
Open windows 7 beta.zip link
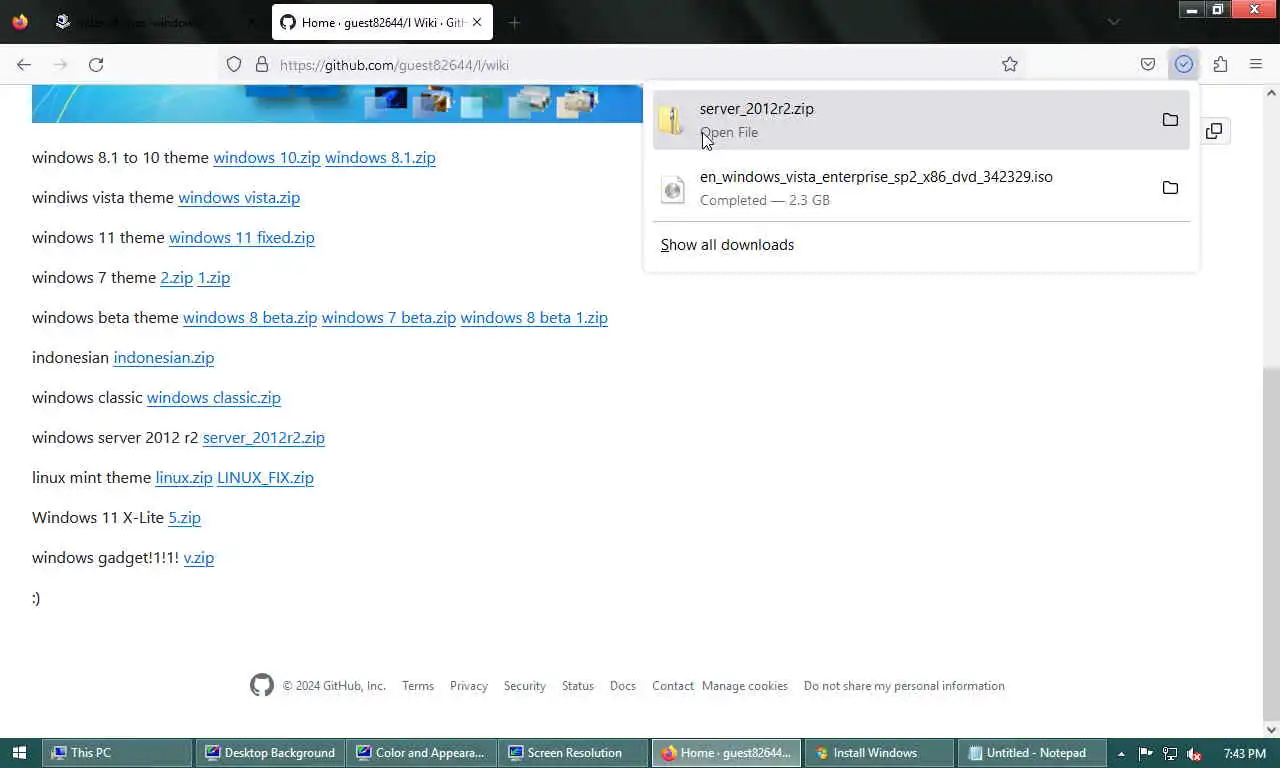(x=389, y=317)
